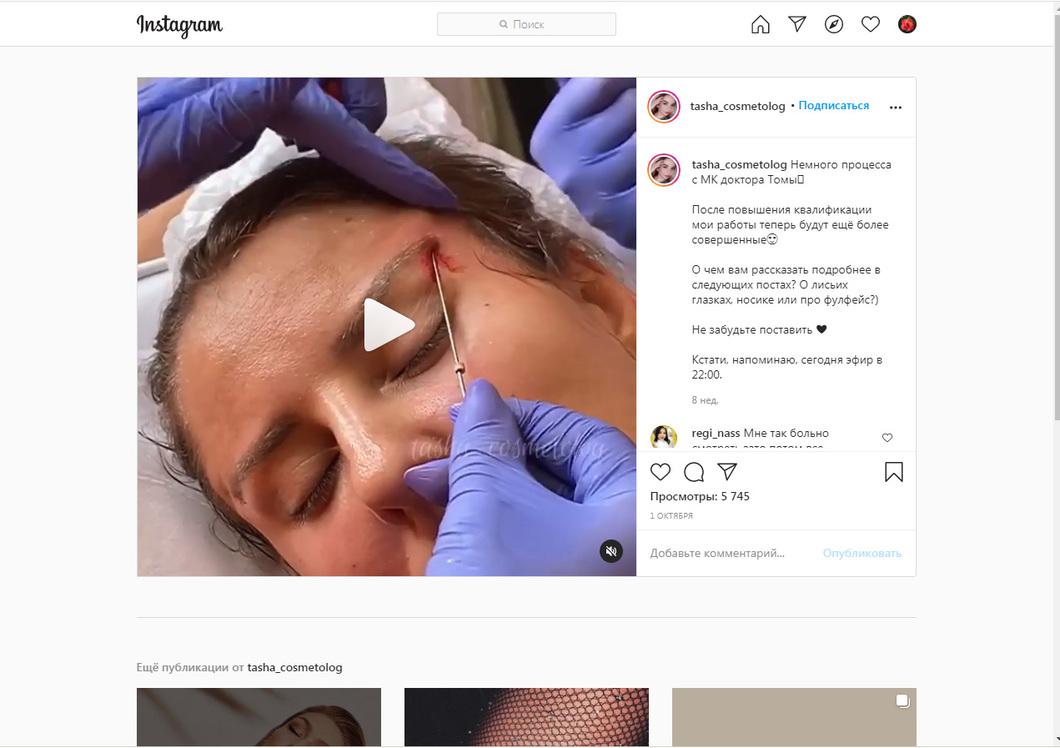1060x748 pixels.
Task: Click Опубликовать to post comment
Action: (862, 553)
